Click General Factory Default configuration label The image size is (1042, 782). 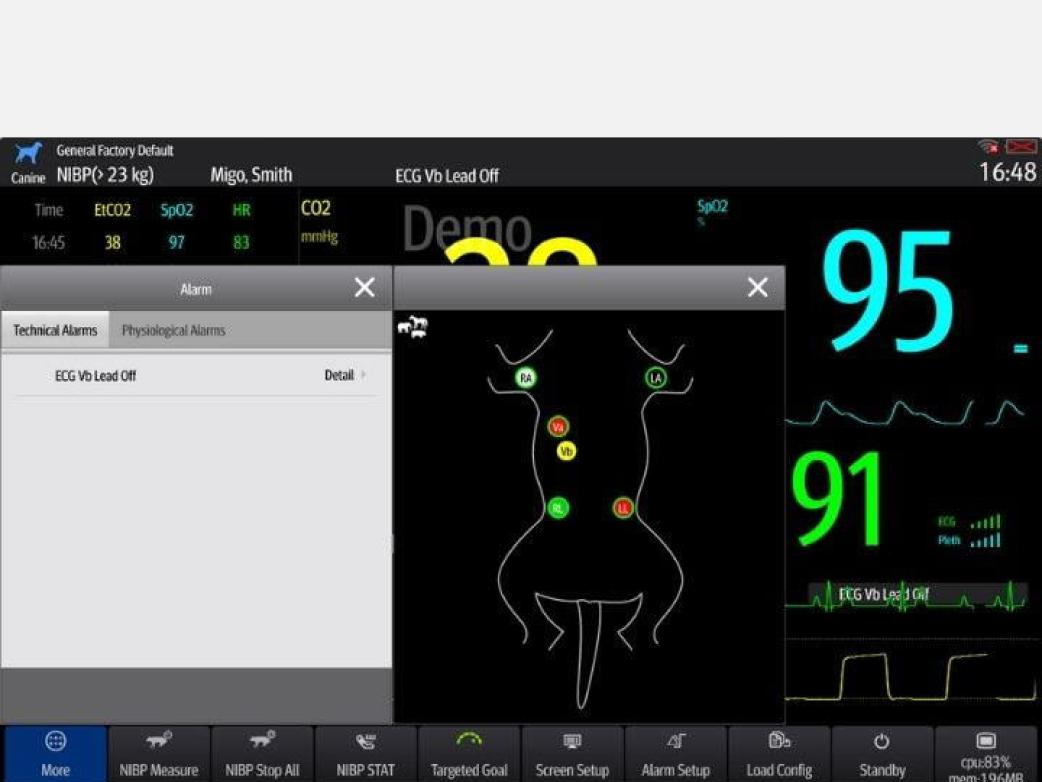[115, 150]
